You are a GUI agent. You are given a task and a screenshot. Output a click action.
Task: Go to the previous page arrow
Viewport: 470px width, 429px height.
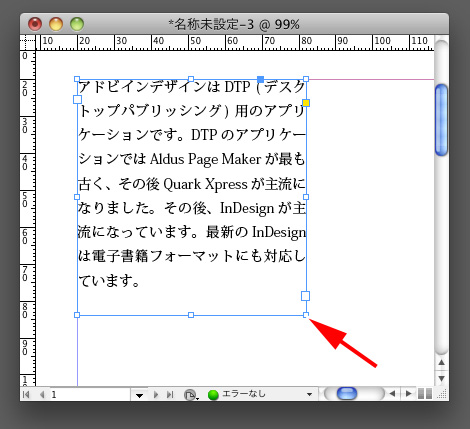click(42, 395)
